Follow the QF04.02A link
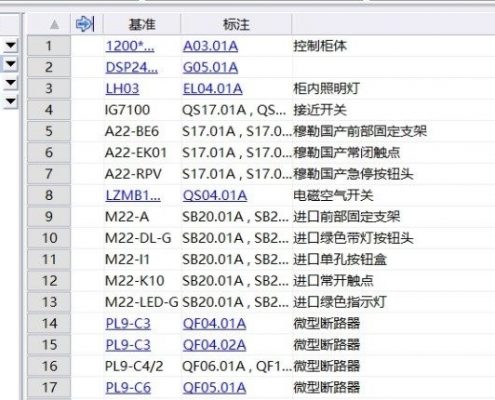 pos(214,345)
